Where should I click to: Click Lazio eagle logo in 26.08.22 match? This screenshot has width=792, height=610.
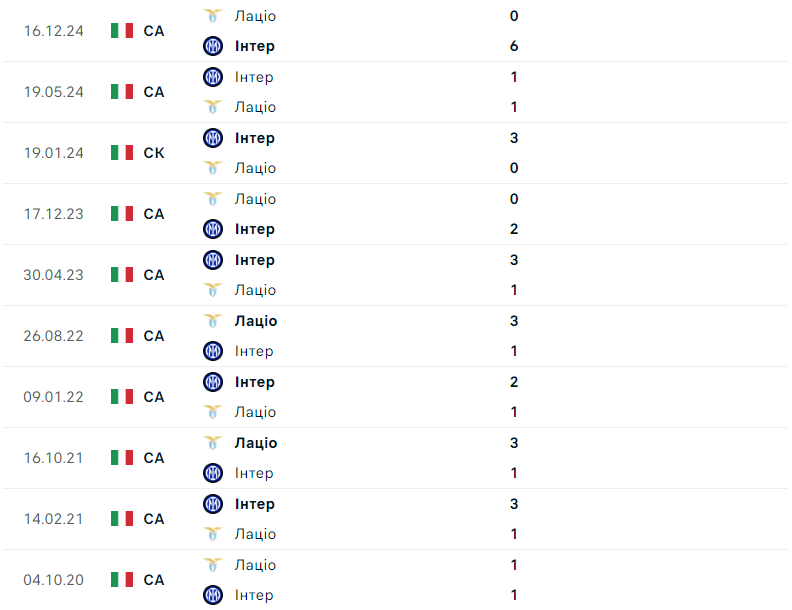[212, 321]
